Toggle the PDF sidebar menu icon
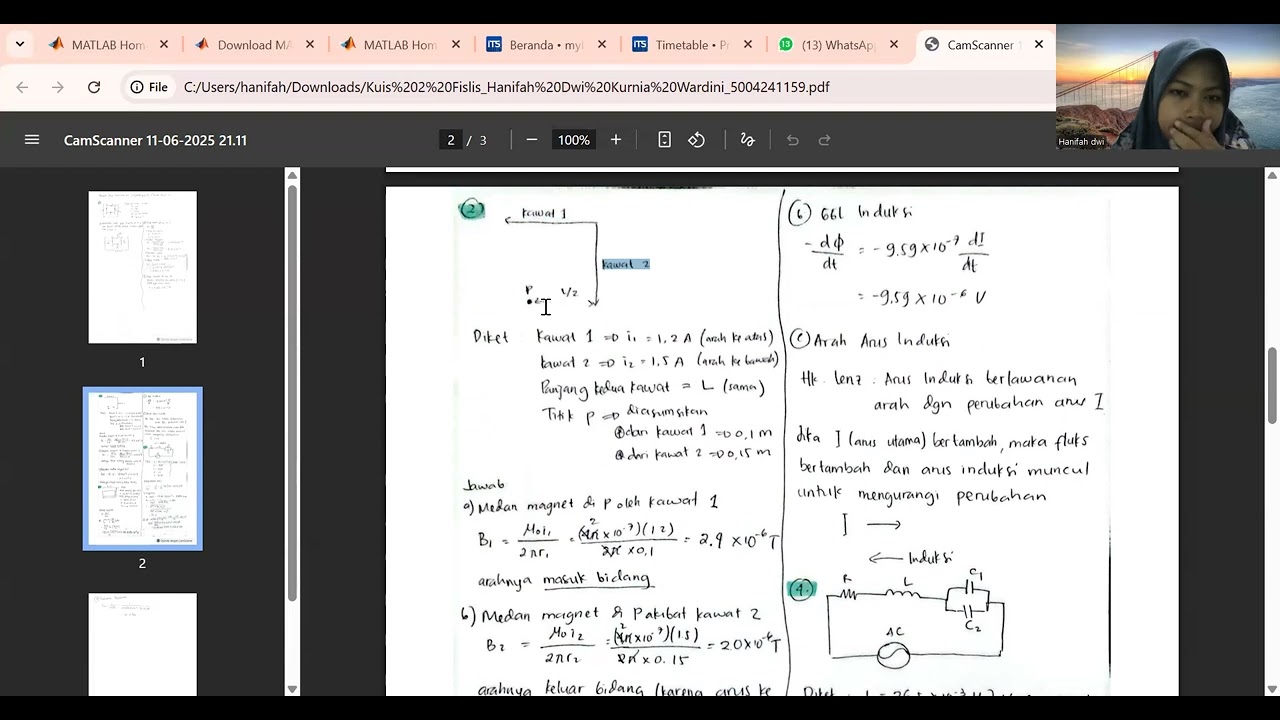Image resolution: width=1280 pixels, height=720 pixels. [x=32, y=140]
